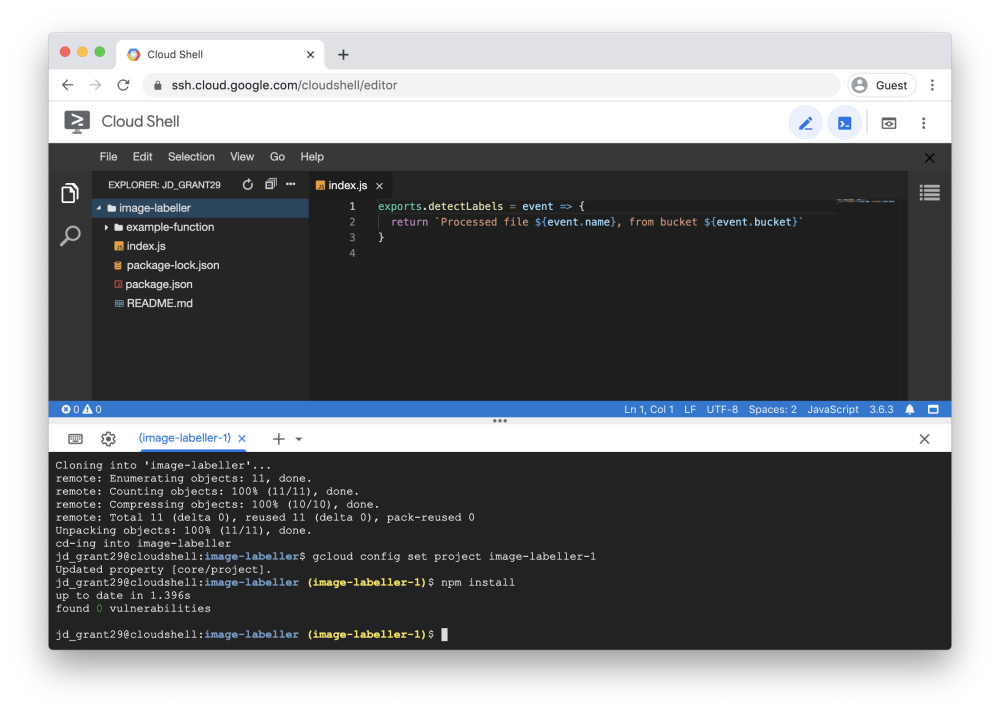
Task: Open a new terminal with the blue terminal icon
Action: [x=844, y=122]
